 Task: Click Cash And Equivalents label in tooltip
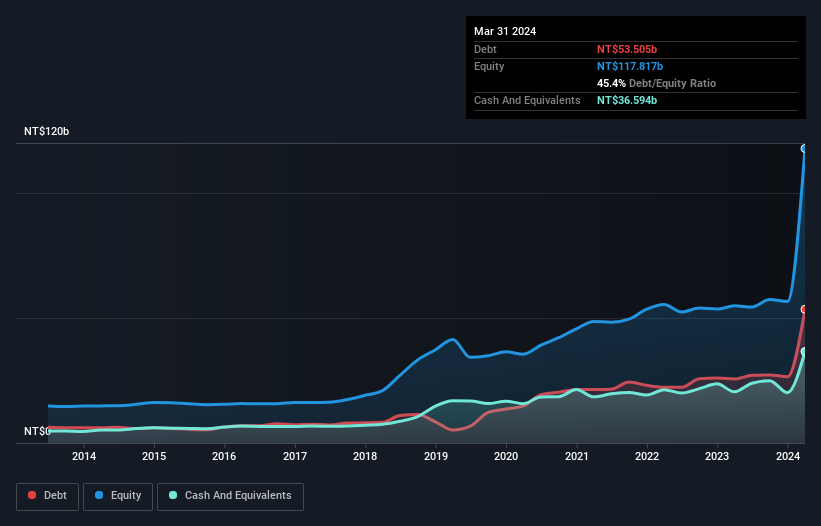pyautogui.click(x=527, y=100)
